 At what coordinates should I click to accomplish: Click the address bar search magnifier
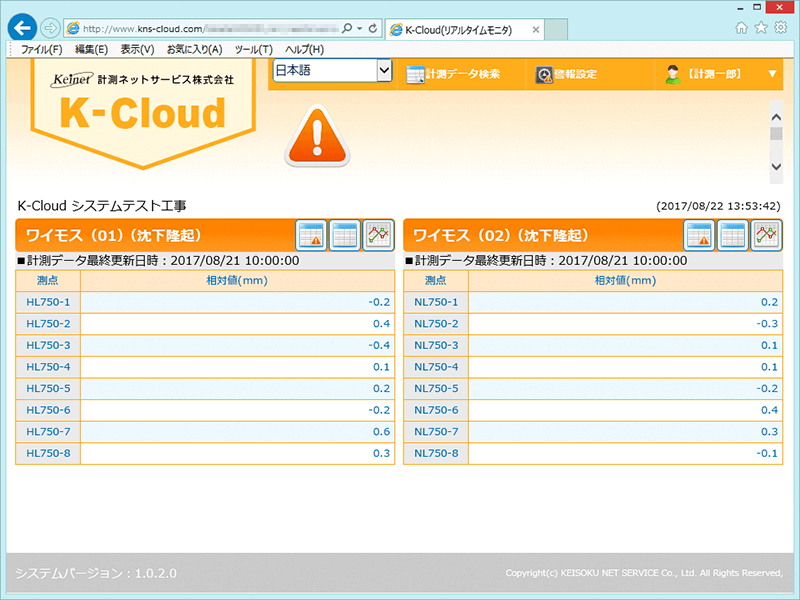coord(347,29)
